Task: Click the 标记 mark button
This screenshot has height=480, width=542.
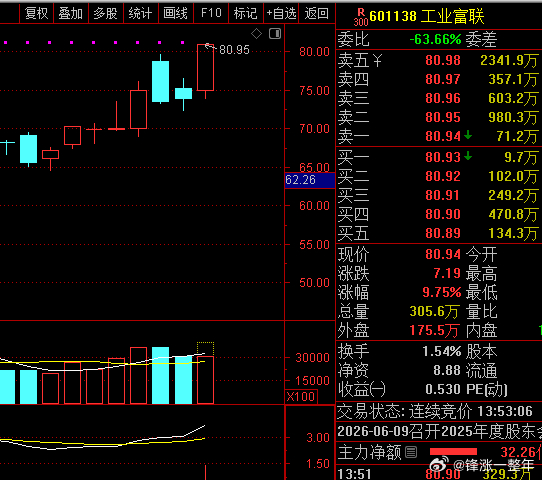Action: [246, 13]
